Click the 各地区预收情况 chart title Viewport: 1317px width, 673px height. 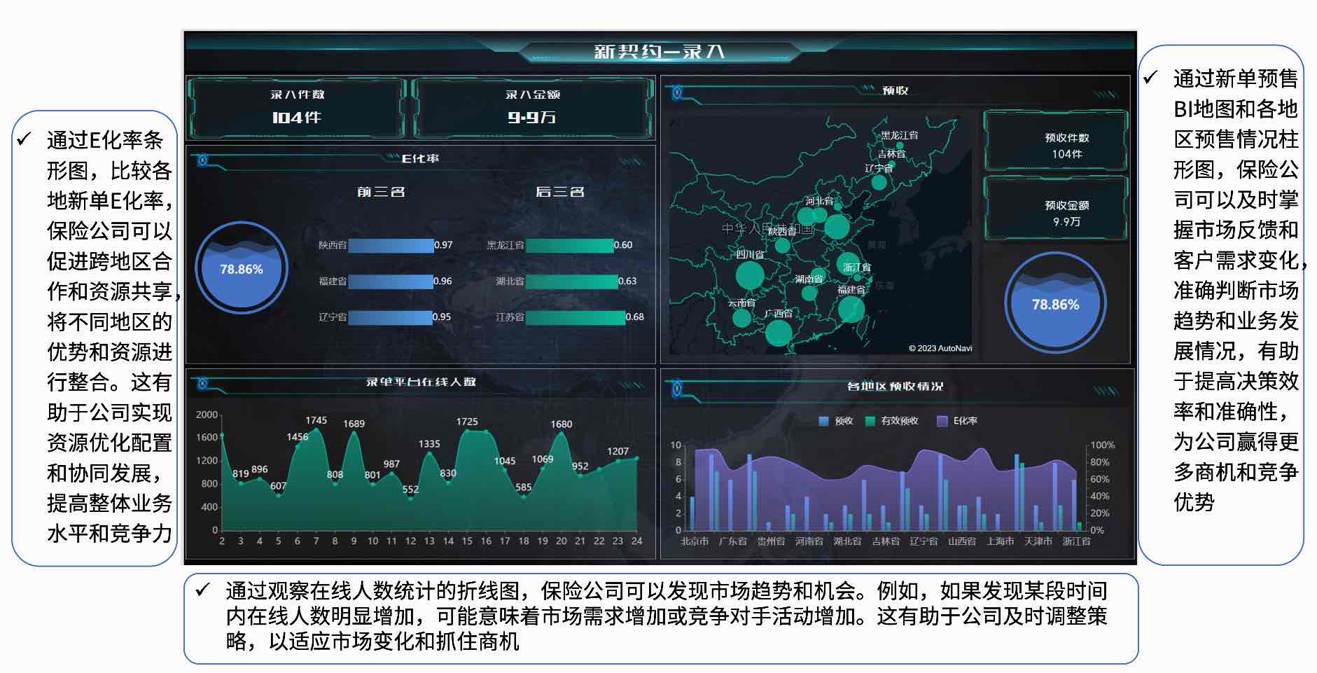(x=895, y=388)
